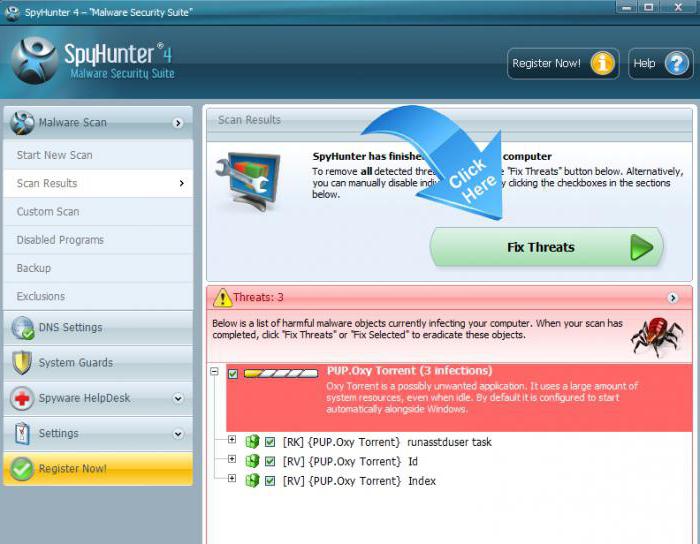Screen dimensions: 700x544
Task: Maximize the SpyHunter window
Action: click(x=649, y=7)
